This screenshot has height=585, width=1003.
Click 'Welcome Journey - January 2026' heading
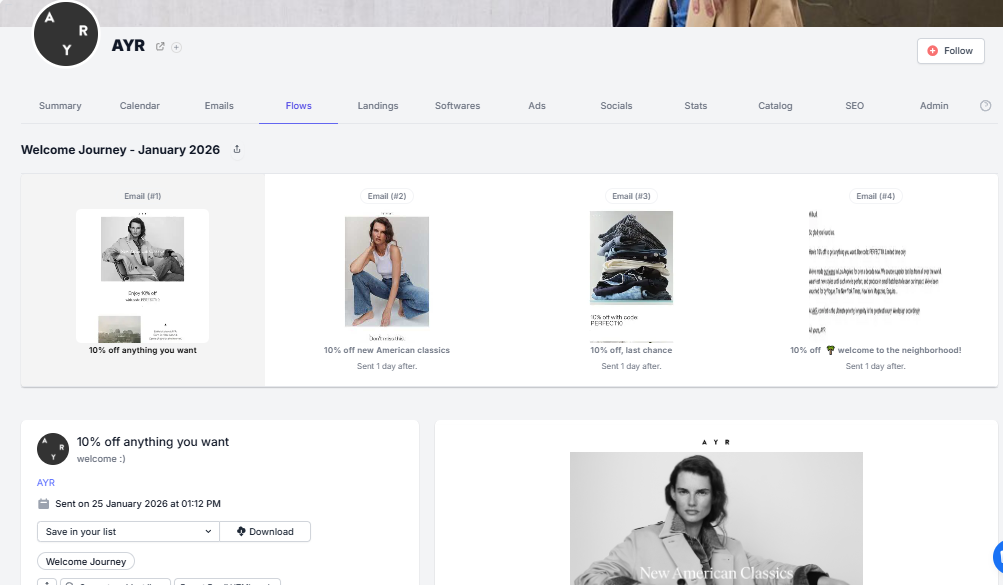pos(120,150)
